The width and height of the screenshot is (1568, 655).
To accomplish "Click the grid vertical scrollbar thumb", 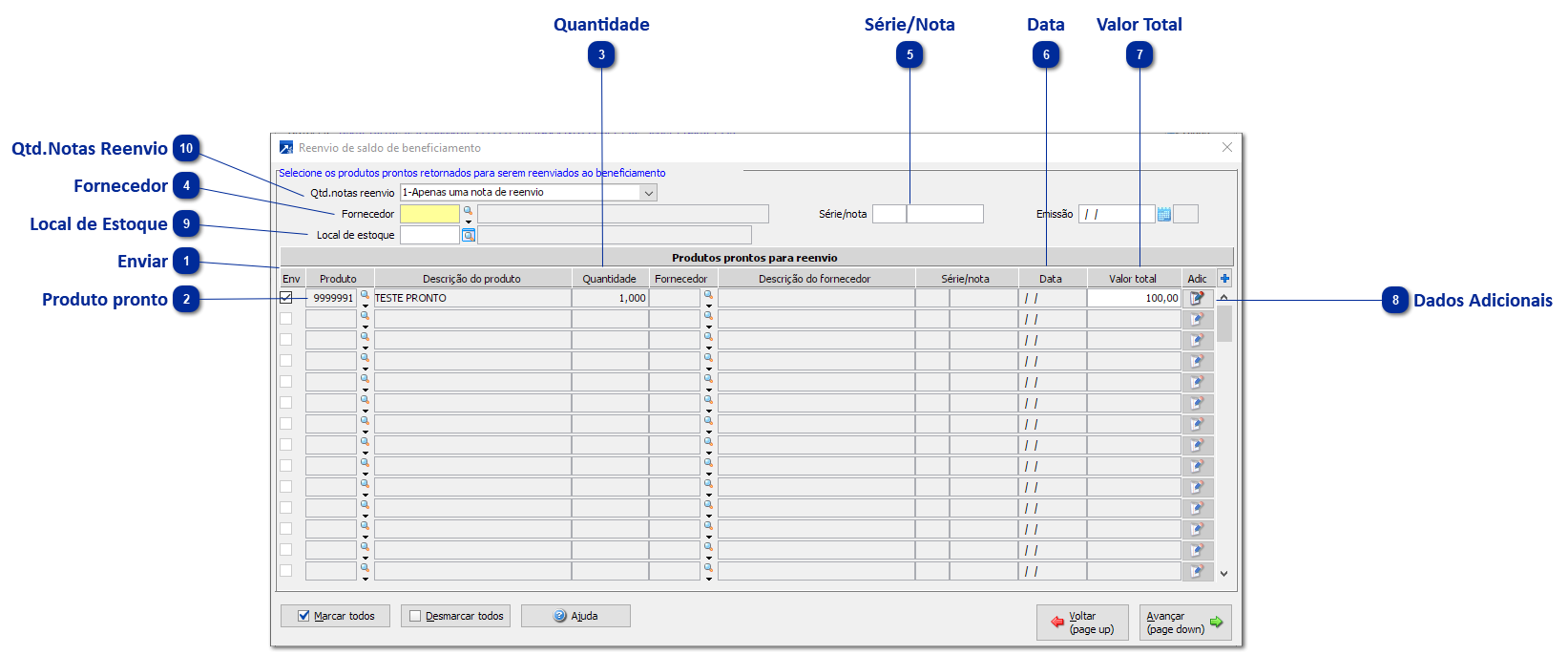I will point(1224,324).
